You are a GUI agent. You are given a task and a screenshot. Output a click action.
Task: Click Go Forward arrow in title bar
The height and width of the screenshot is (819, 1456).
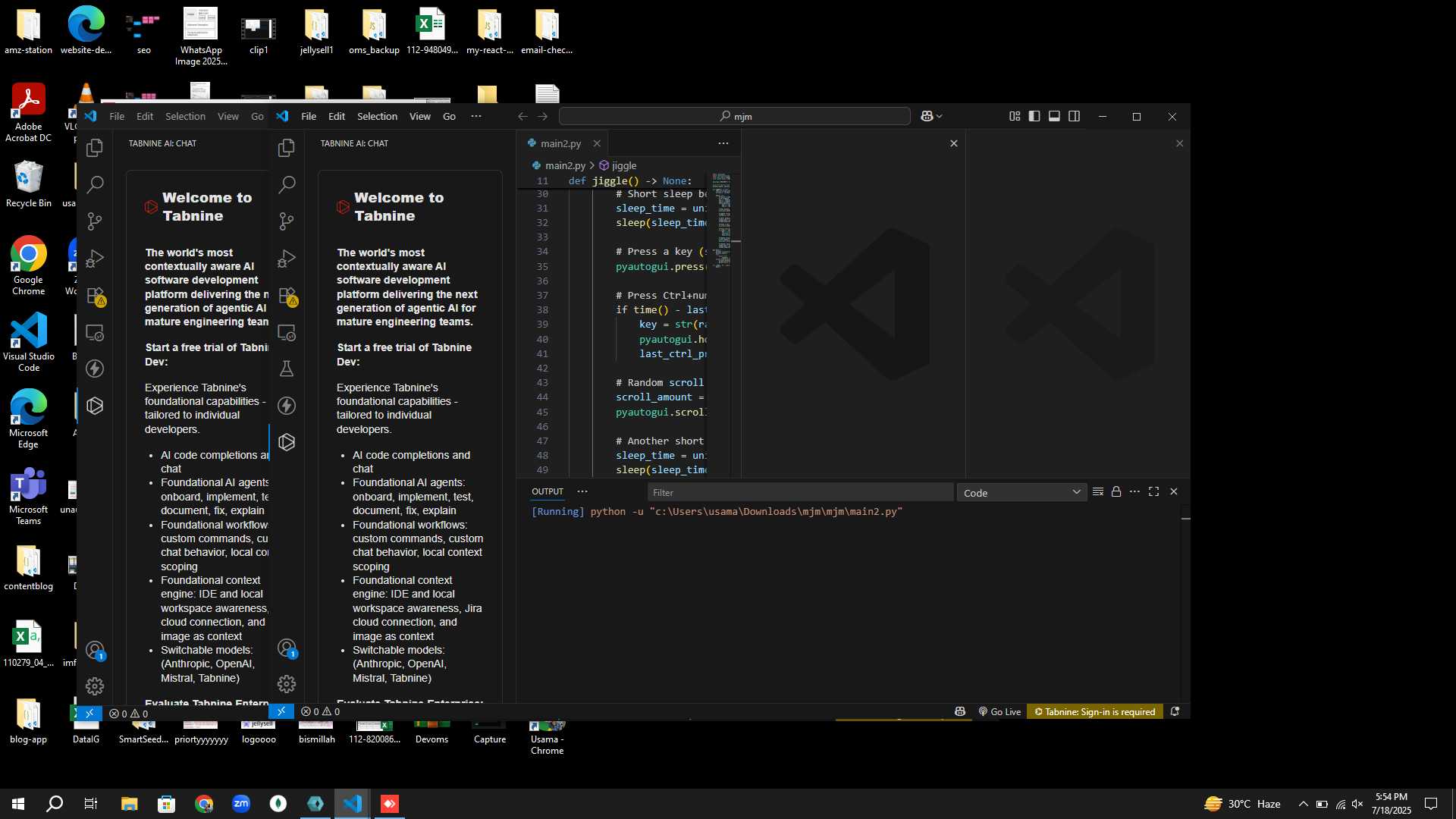[542, 116]
